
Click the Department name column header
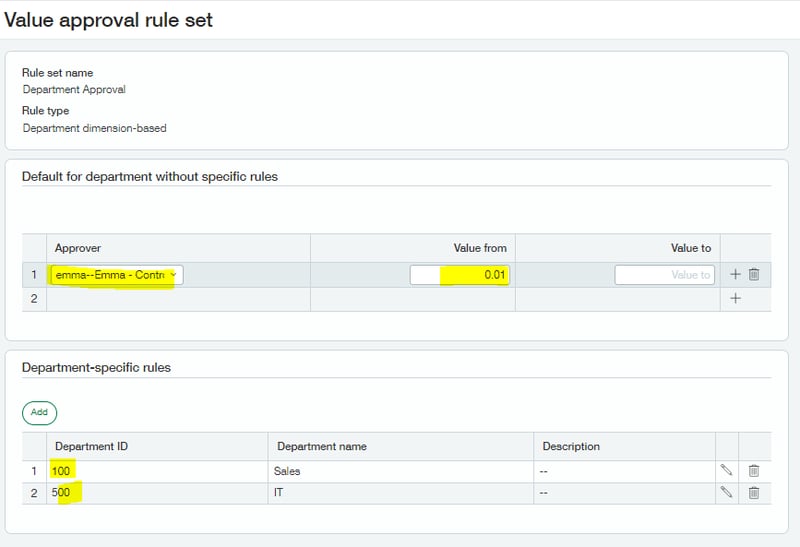click(x=322, y=446)
